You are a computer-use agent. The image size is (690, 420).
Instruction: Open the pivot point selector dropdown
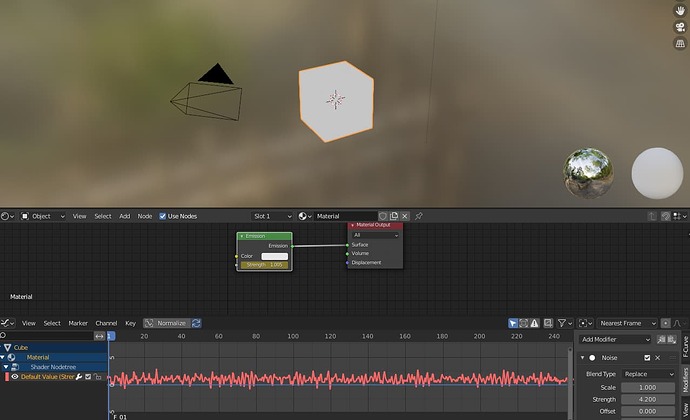(x=585, y=323)
